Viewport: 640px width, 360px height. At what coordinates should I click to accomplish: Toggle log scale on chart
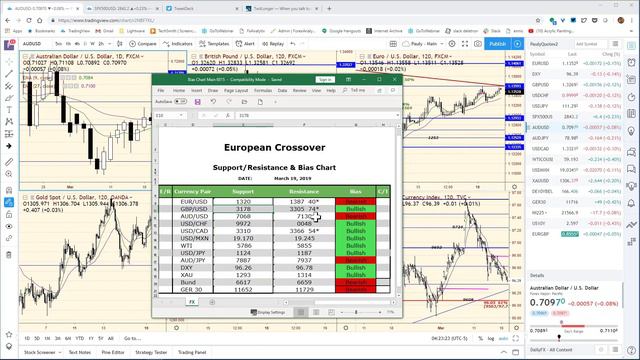491,338
